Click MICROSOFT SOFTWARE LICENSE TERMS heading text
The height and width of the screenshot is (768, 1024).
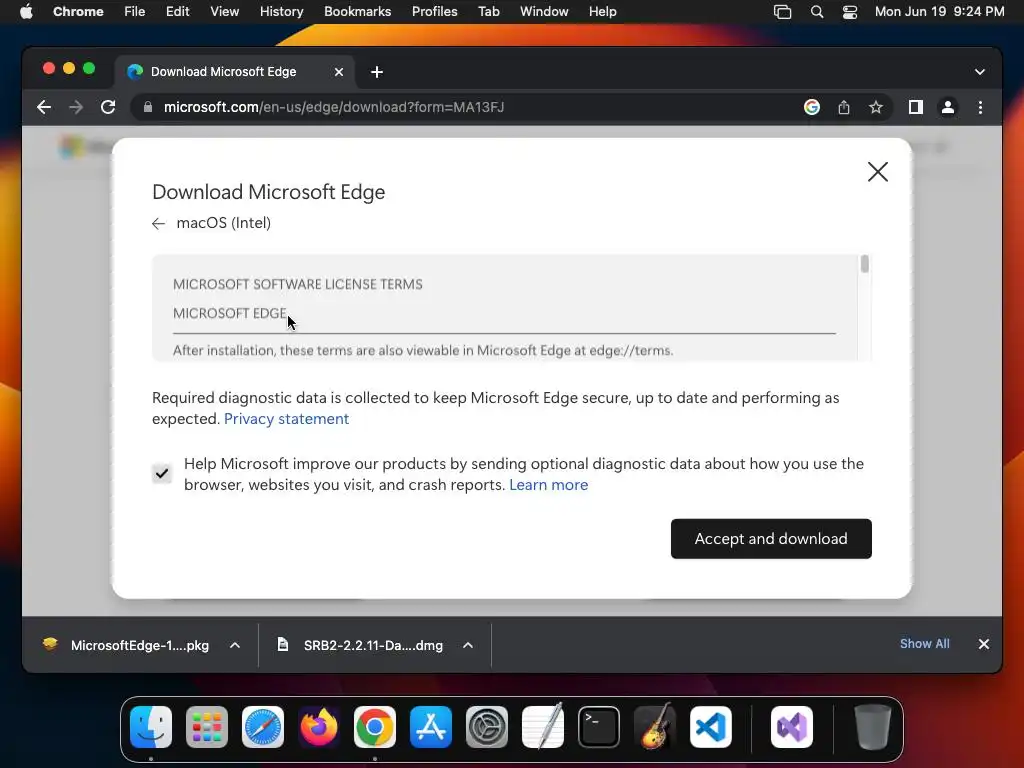tap(297, 285)
